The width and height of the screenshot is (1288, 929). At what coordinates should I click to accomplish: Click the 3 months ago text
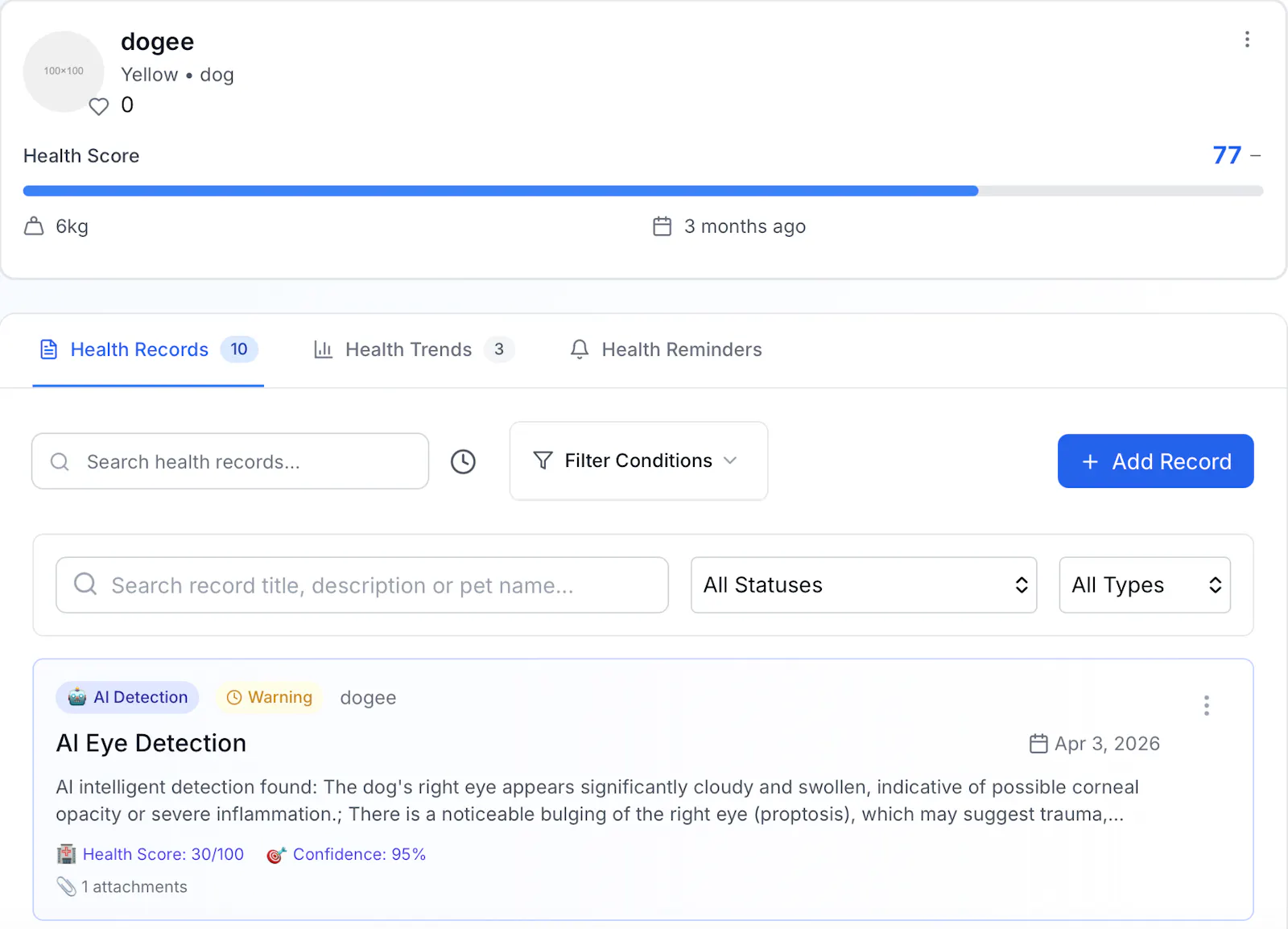pyautogui.click(x=745, y=226)
